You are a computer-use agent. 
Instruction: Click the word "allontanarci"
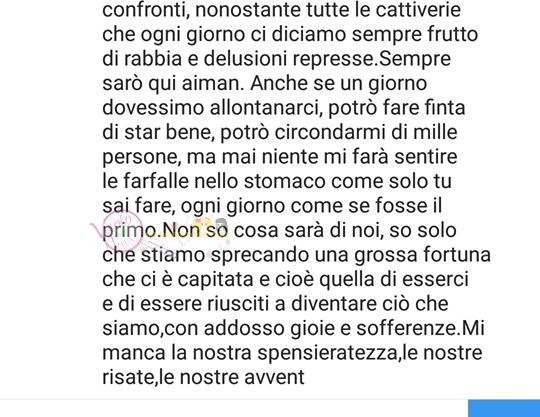click(x=266, y=108)
